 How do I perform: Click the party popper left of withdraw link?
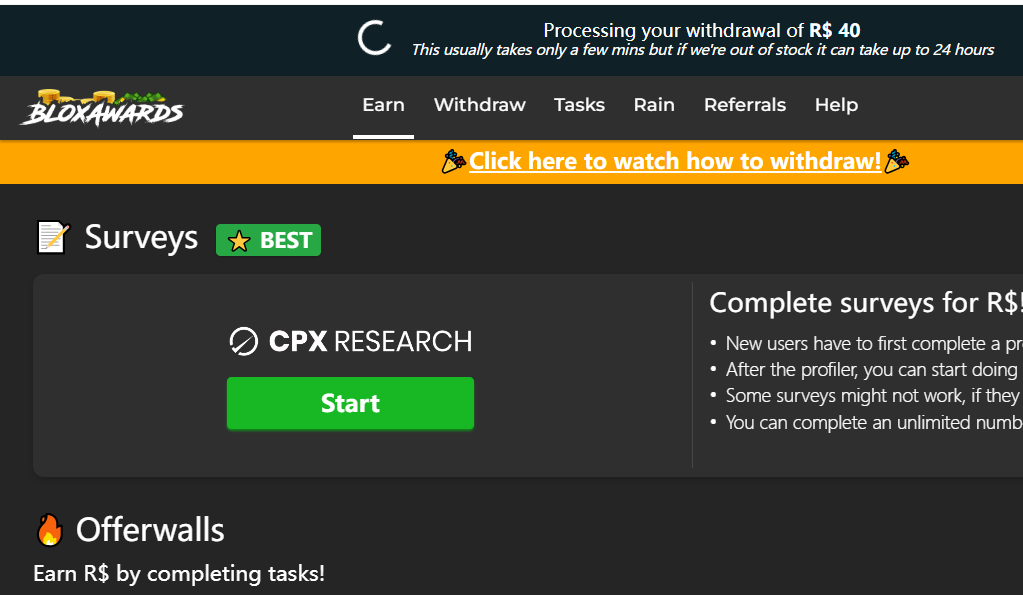(x=454, y=161)
